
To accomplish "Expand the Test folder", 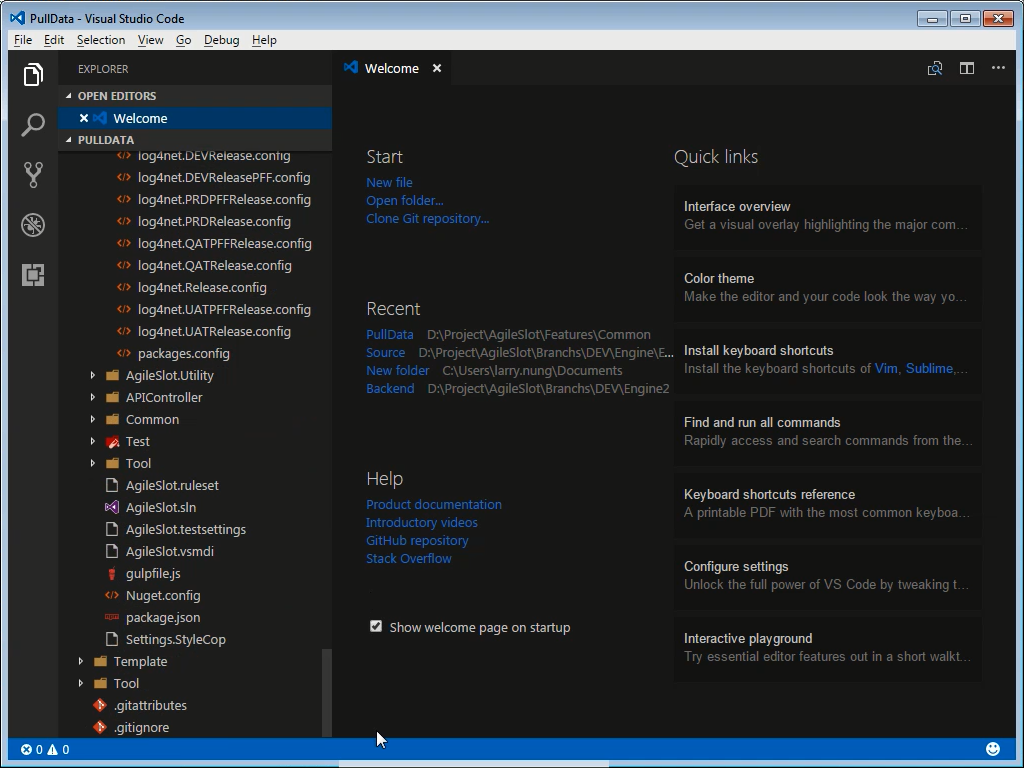I will (x=93, y=441).
